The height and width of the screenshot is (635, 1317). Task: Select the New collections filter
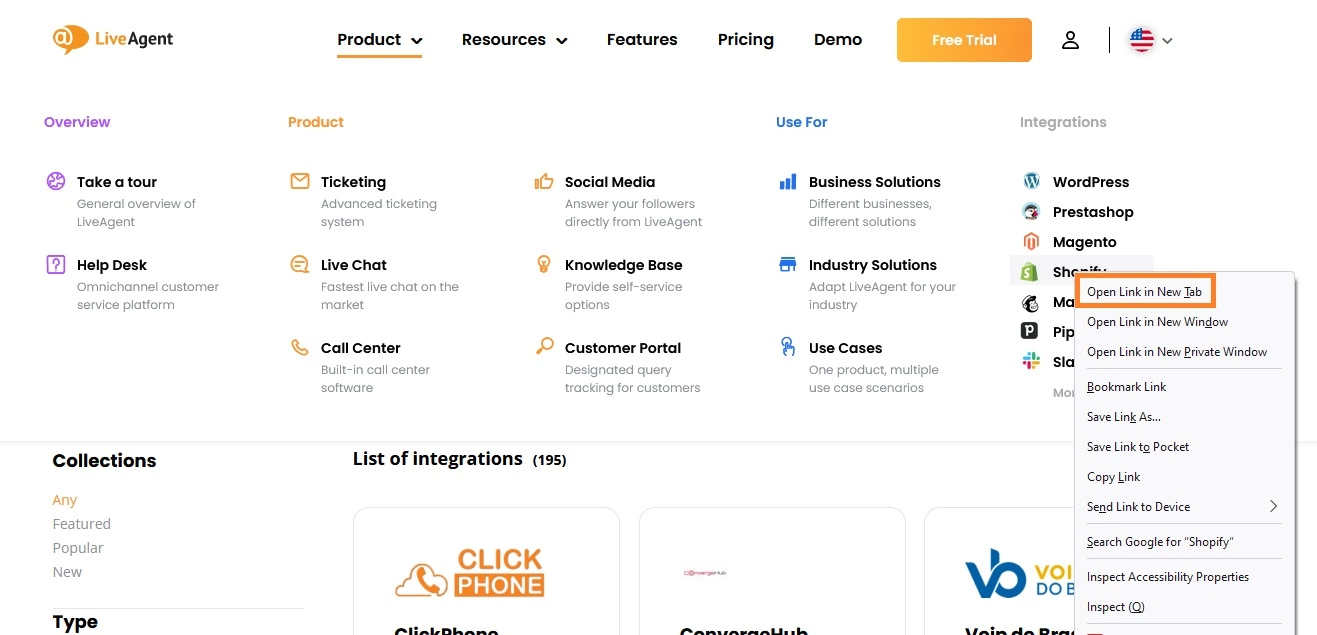[x=66, y=571]
